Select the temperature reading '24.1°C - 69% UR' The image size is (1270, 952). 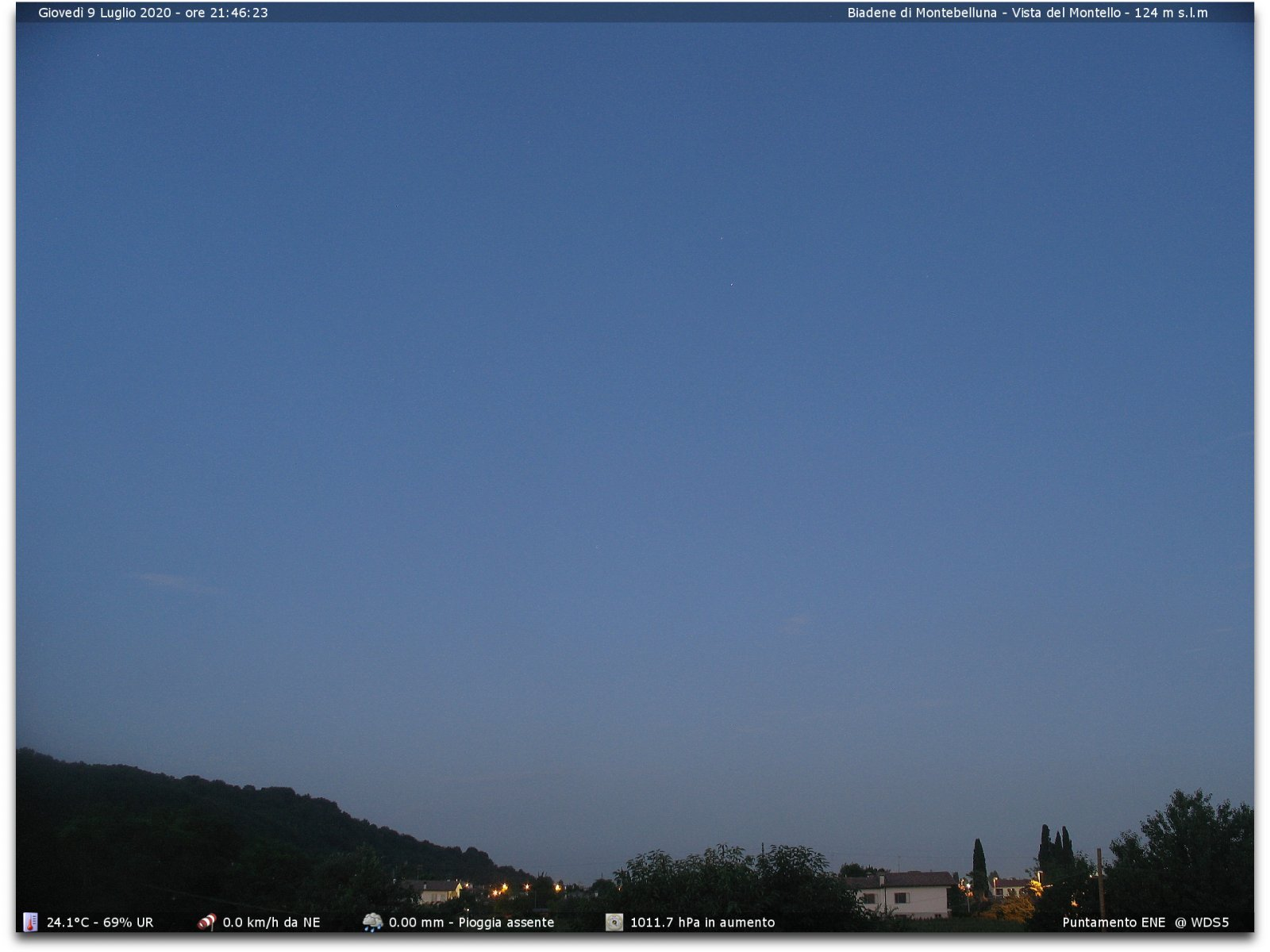click(100, 923)
